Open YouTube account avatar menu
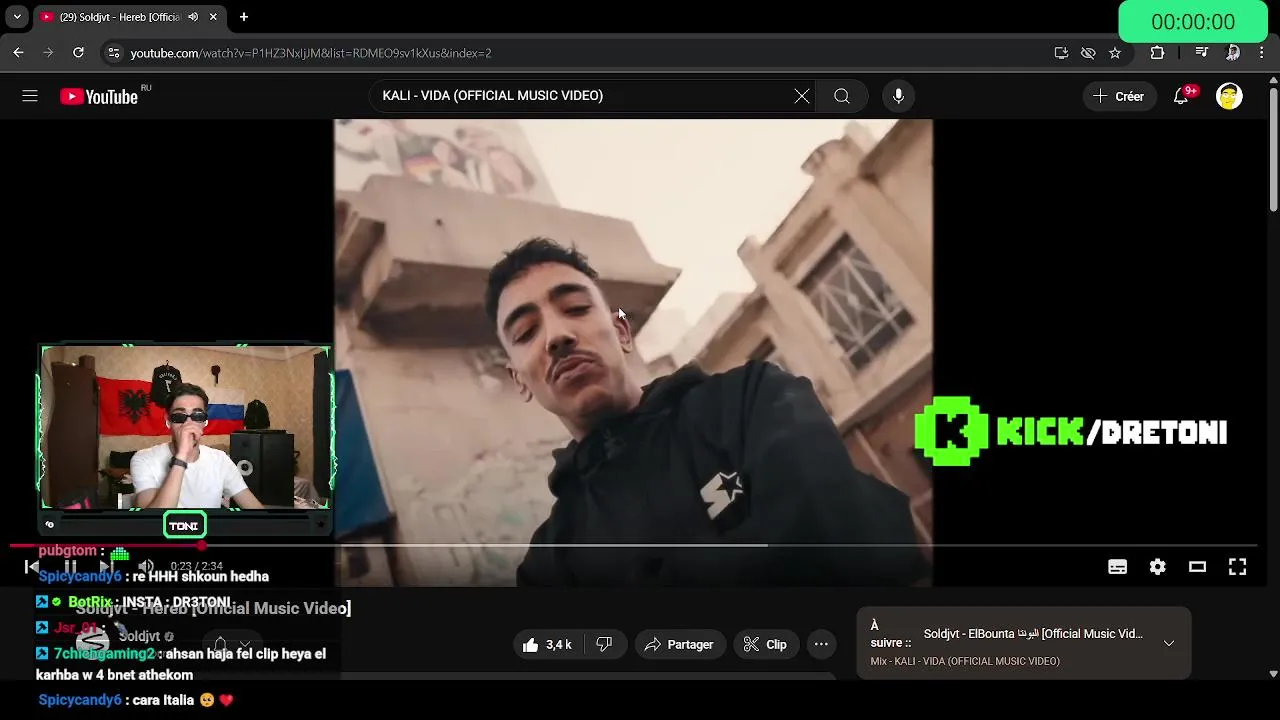The height and width of the screenshot is (720, 1280). click(x=1229, y=96)
